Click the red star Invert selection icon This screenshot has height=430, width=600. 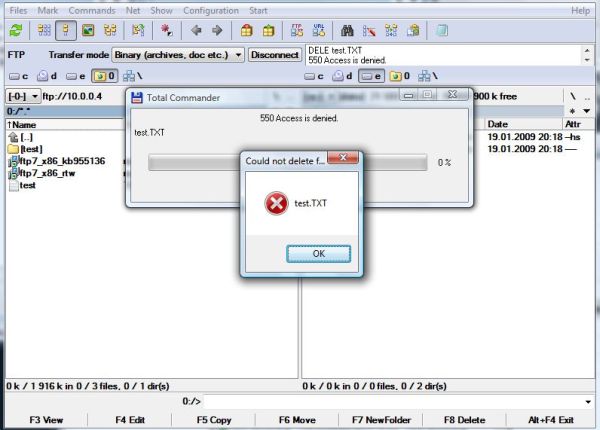[166, 30]
